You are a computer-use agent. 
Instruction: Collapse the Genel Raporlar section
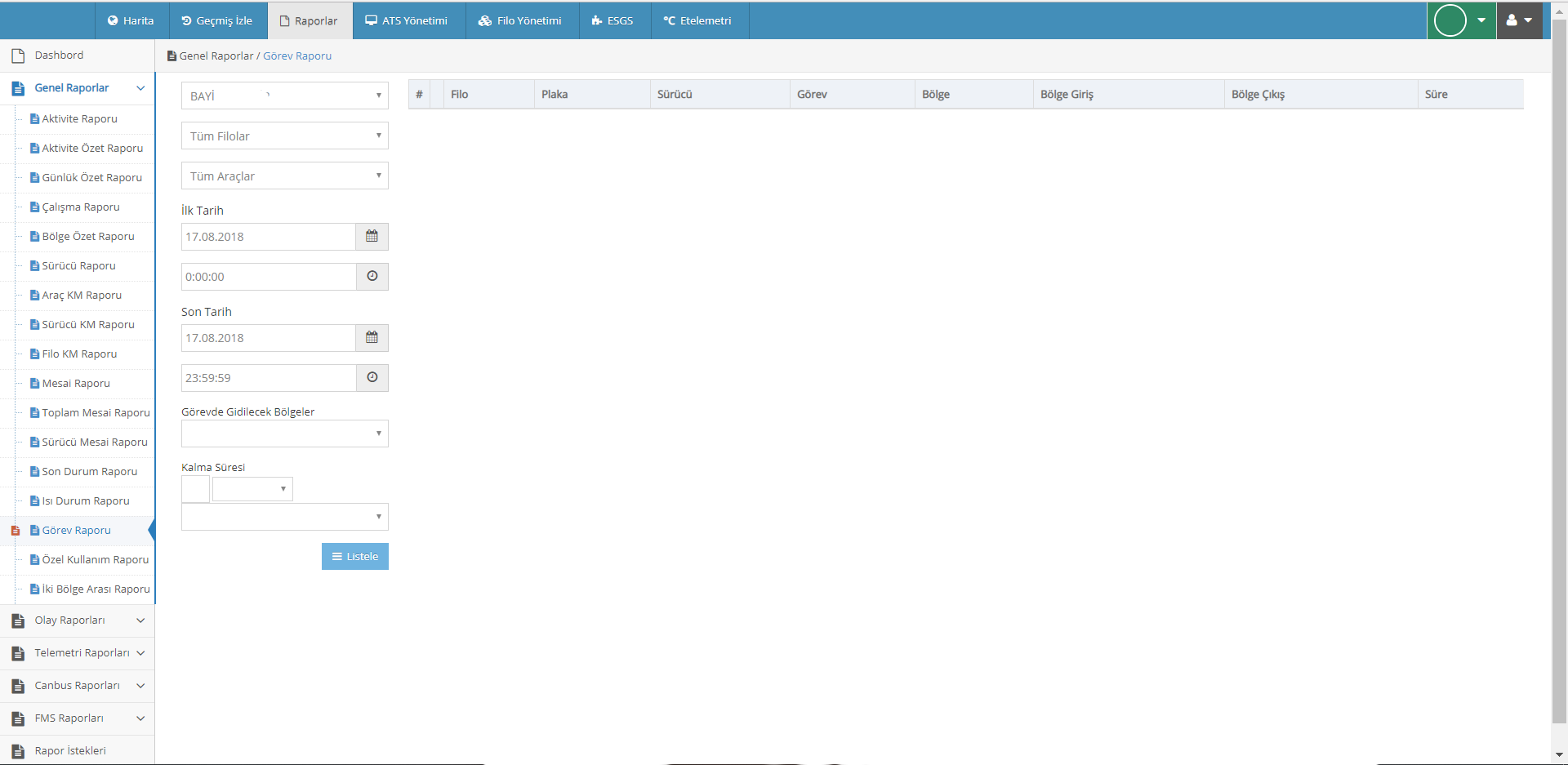(x=77, y=88)
